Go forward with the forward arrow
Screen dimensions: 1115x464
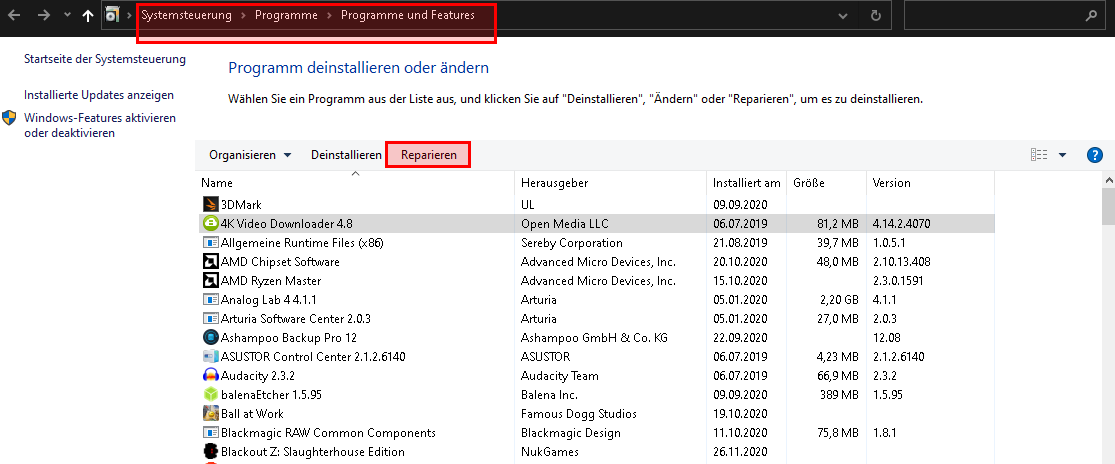coord(43,15)
